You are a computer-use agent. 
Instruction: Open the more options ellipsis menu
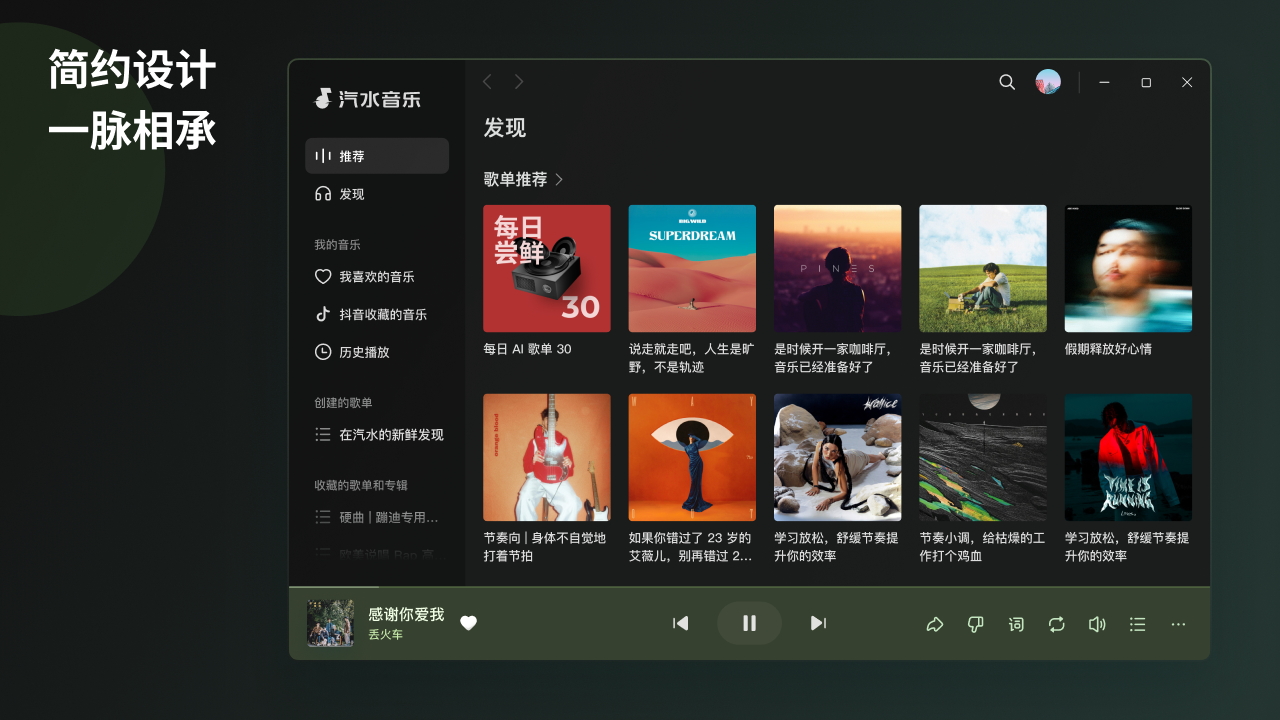[x=1178, y=624]
